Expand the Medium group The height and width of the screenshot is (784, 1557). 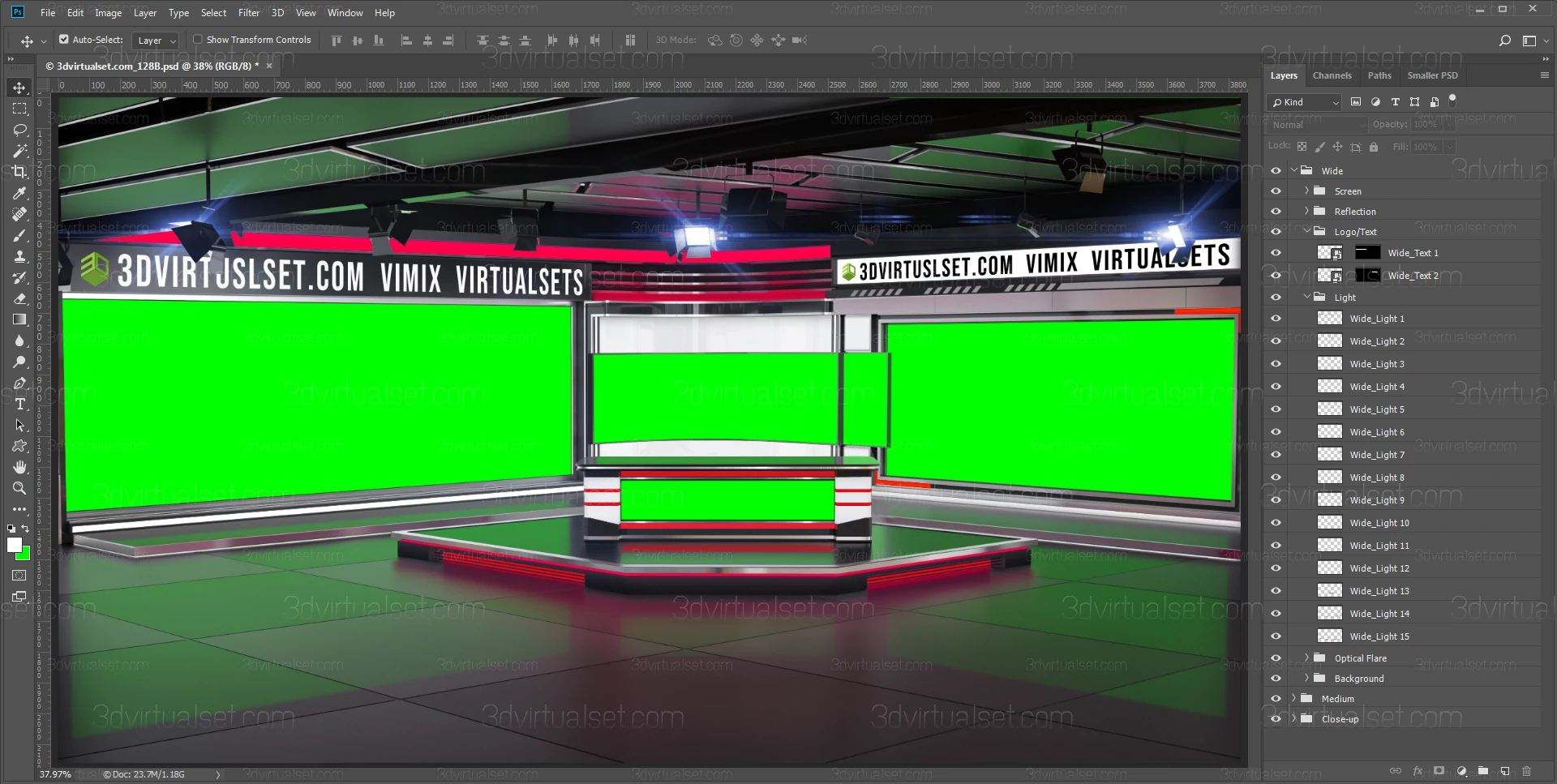[x=1293, y=699]
